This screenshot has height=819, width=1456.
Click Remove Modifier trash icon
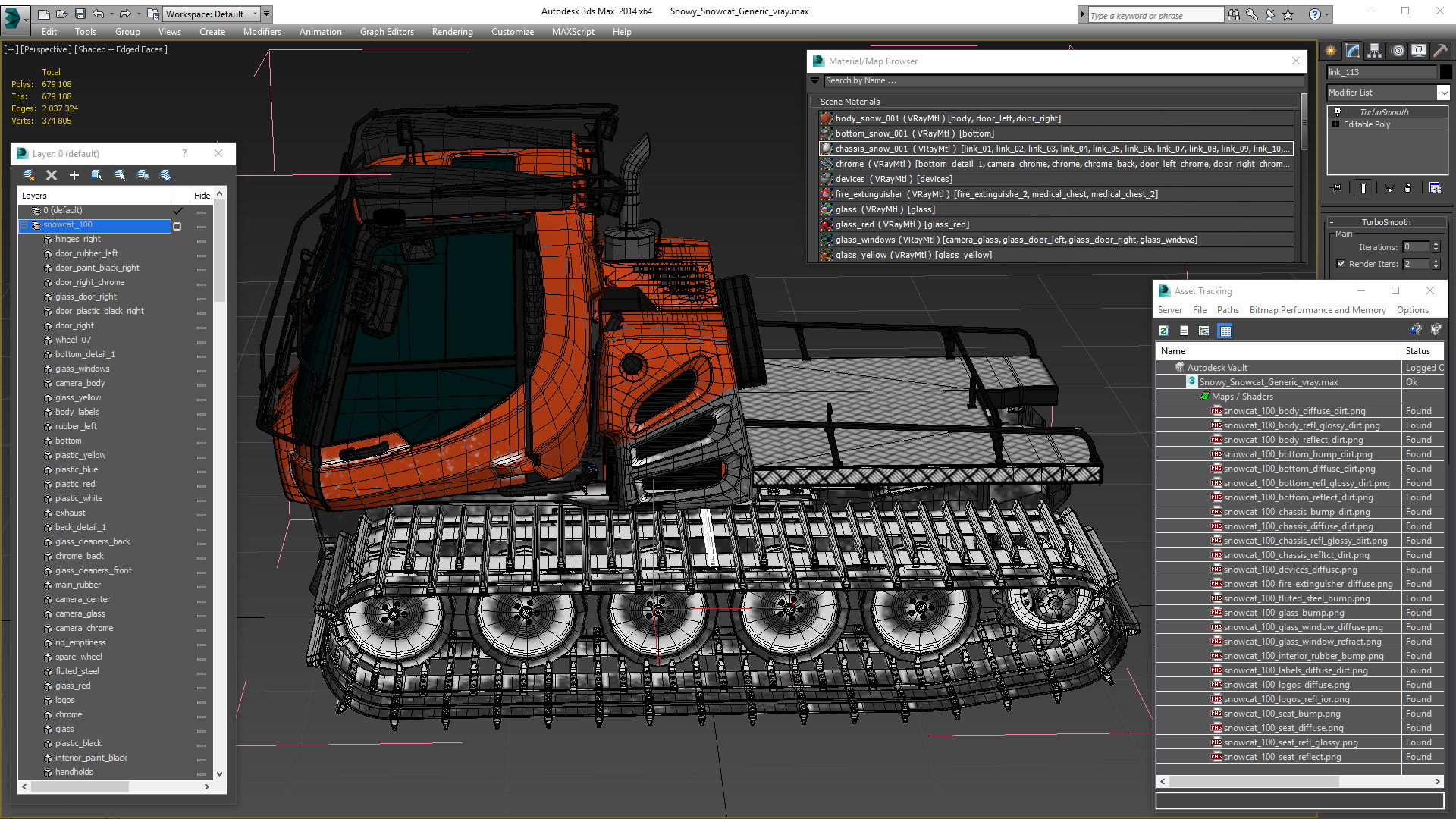coord(1408,187)
